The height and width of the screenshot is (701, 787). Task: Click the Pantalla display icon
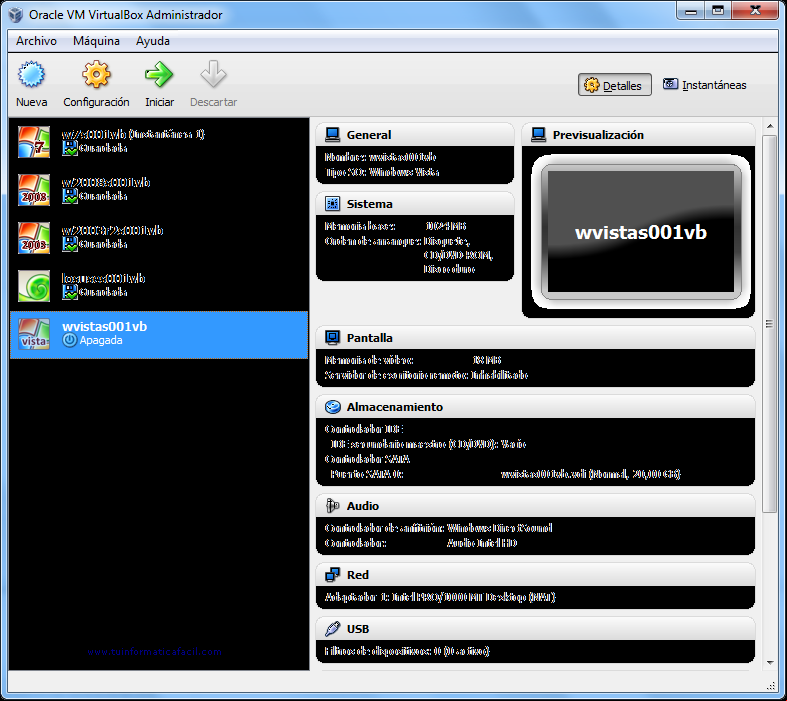[x=332, y=338]
